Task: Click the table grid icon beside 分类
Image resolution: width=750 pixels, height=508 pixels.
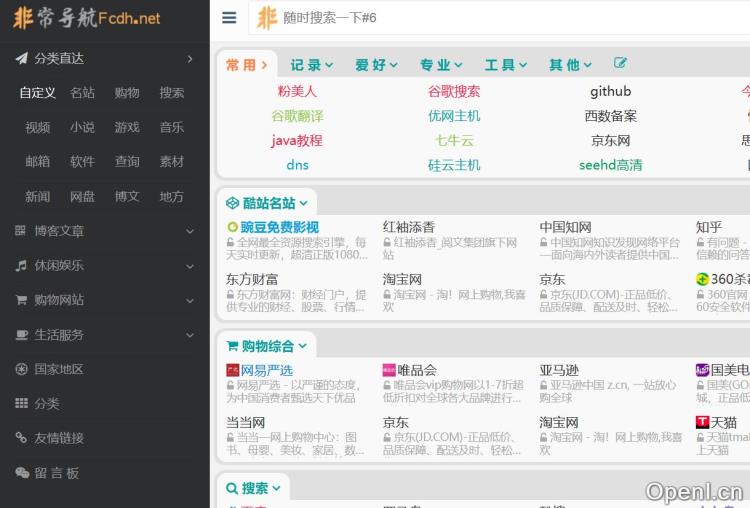Action: [x=21, y=403]
